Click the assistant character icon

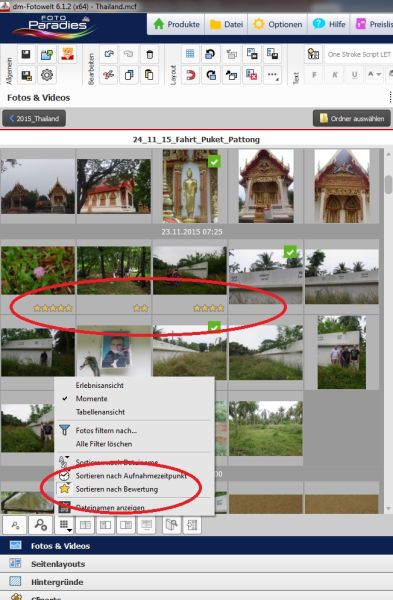67,54
